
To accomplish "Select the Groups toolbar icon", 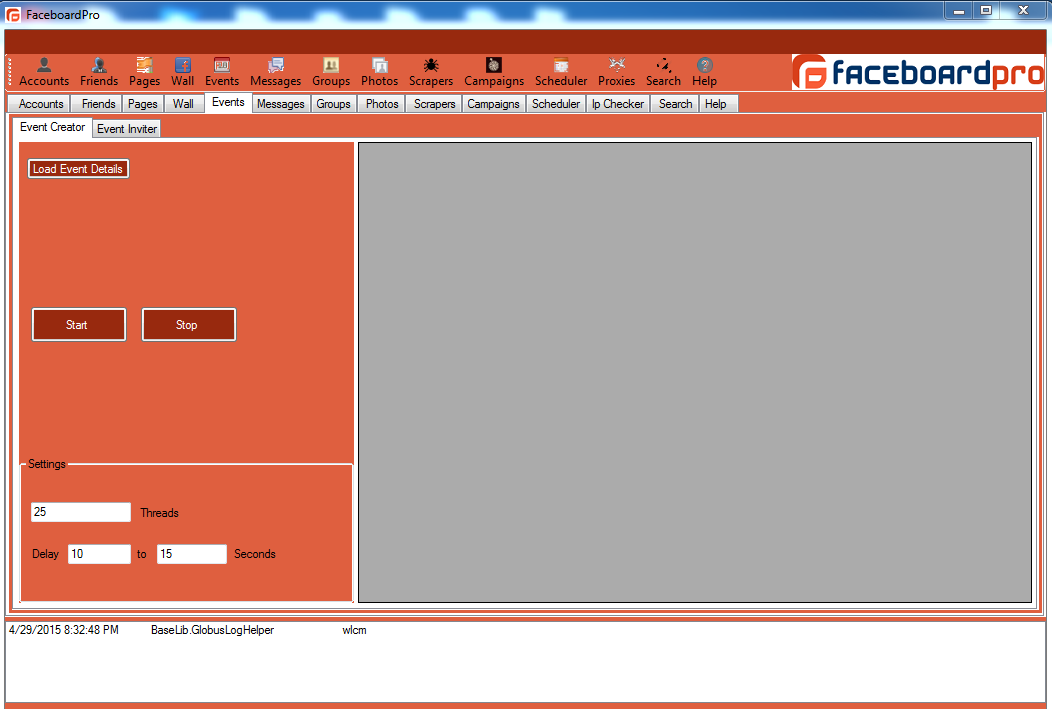I will (331, 72).
